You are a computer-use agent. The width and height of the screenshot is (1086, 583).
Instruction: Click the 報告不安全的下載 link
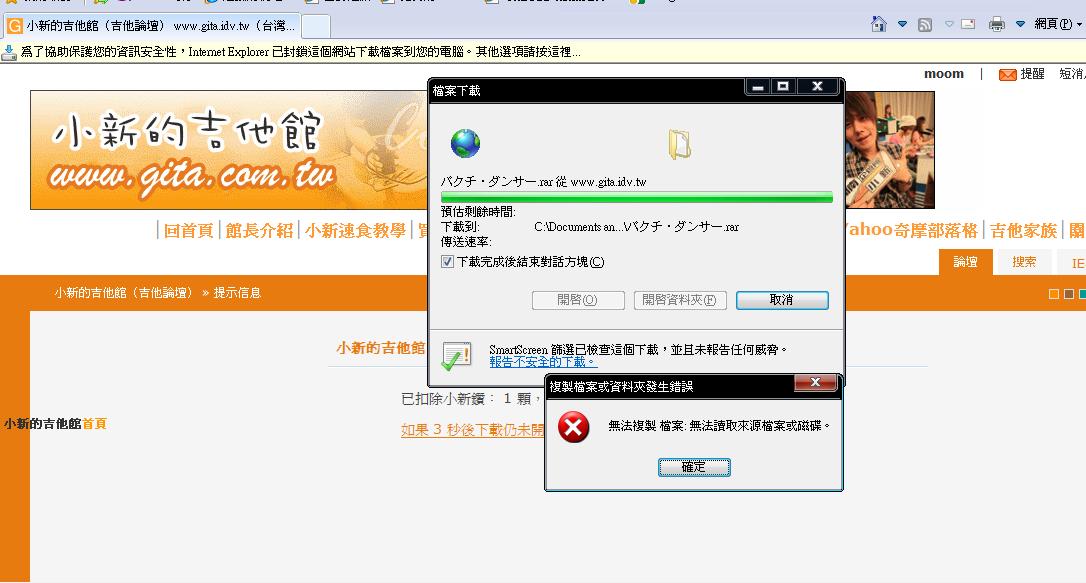tap(542, 362)
